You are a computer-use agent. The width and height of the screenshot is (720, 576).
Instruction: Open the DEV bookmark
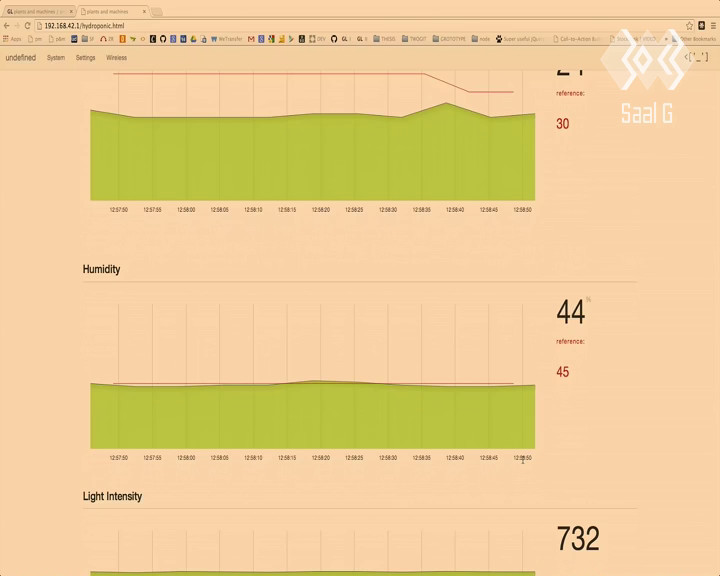[317, 39]
